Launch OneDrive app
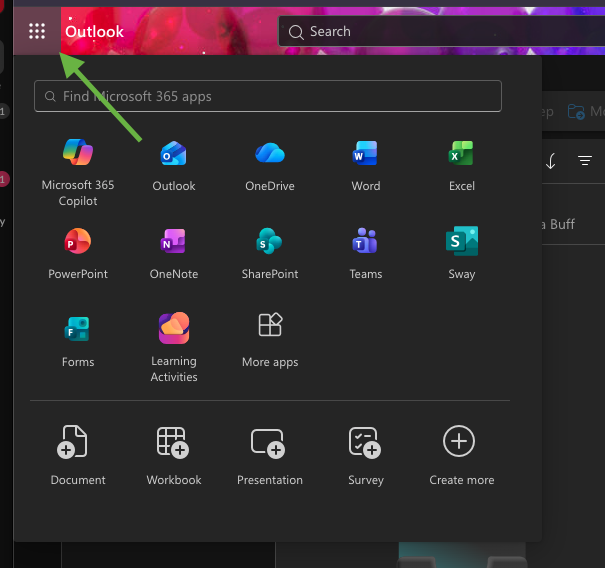 (270, 166)
